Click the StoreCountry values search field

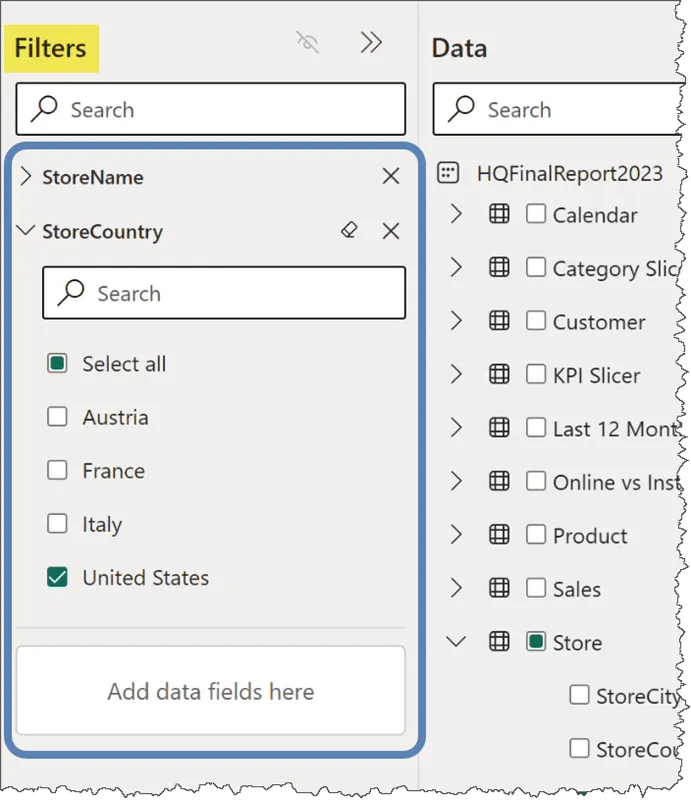[x=224, y=293]
